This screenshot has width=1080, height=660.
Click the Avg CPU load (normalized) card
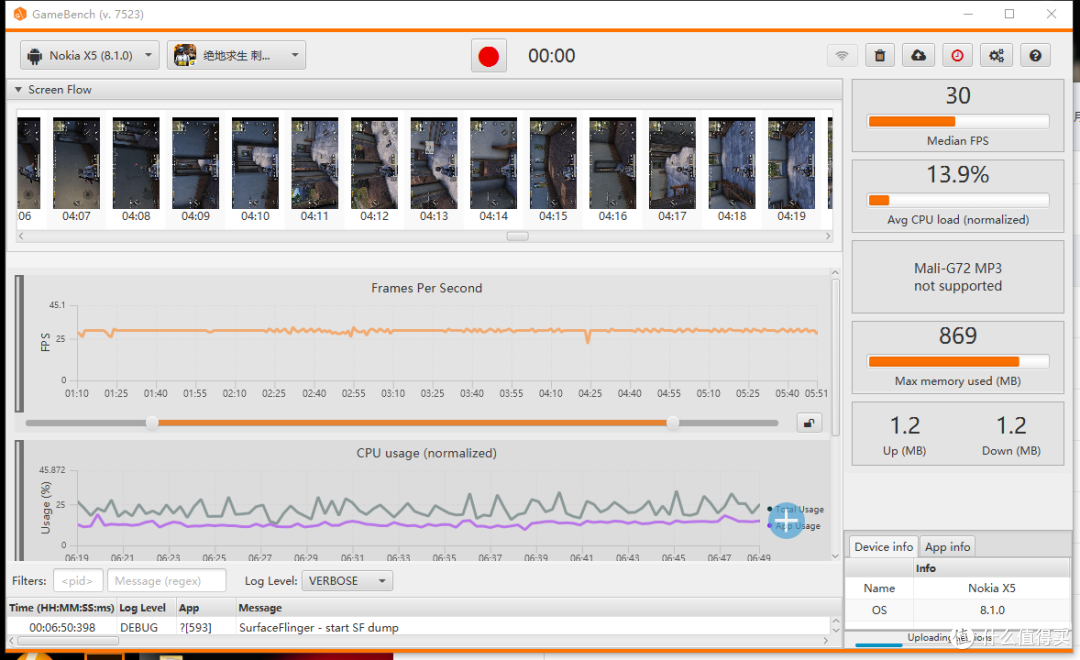[957, 196]
